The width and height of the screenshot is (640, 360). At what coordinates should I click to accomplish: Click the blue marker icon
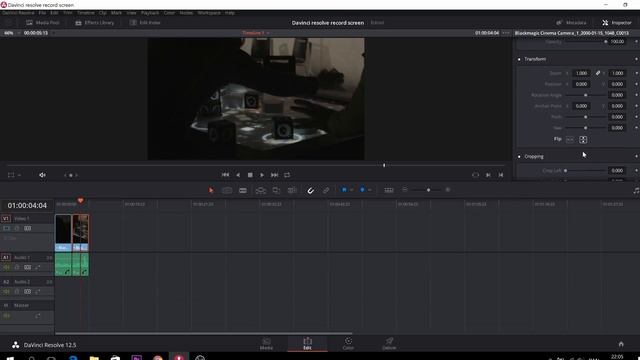coord(362,190)
